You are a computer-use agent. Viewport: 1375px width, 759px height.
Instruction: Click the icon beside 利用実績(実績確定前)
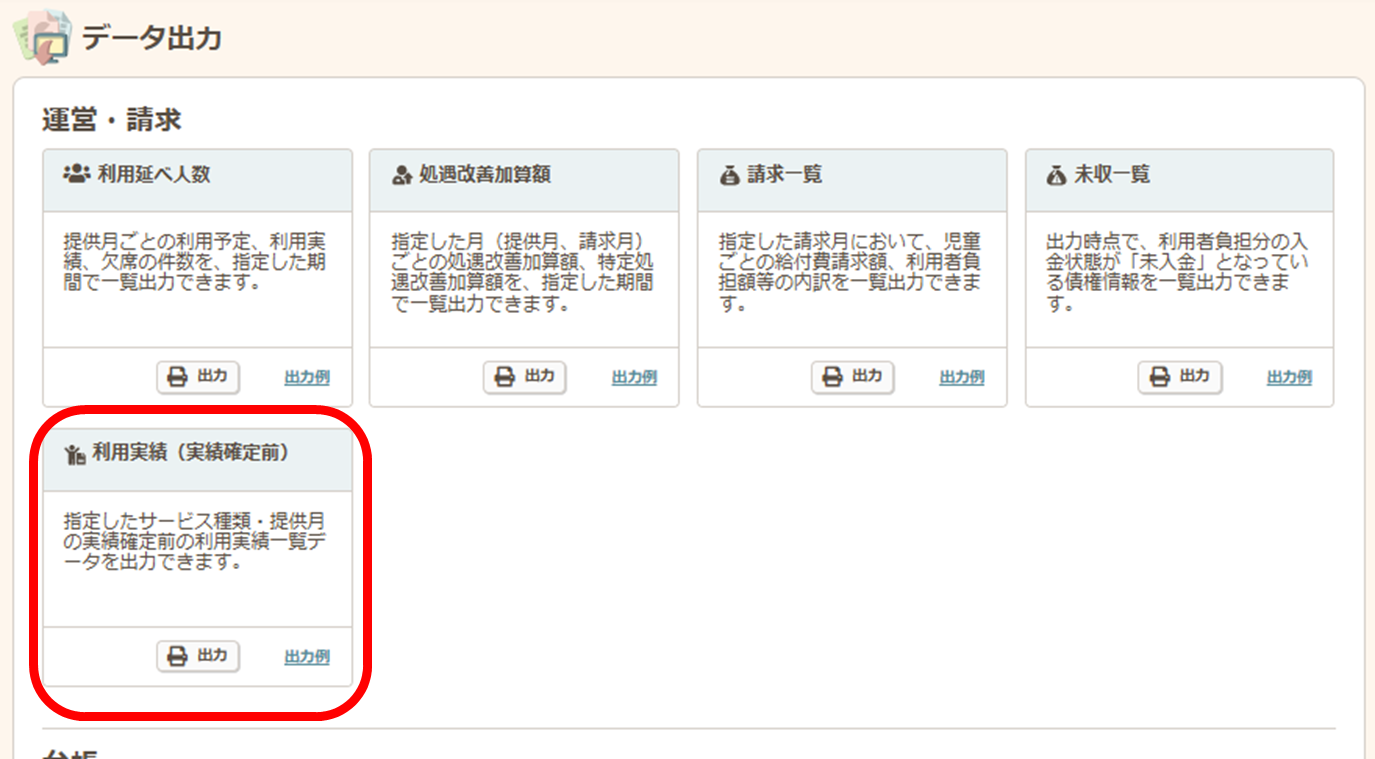[x=75, y=455]
